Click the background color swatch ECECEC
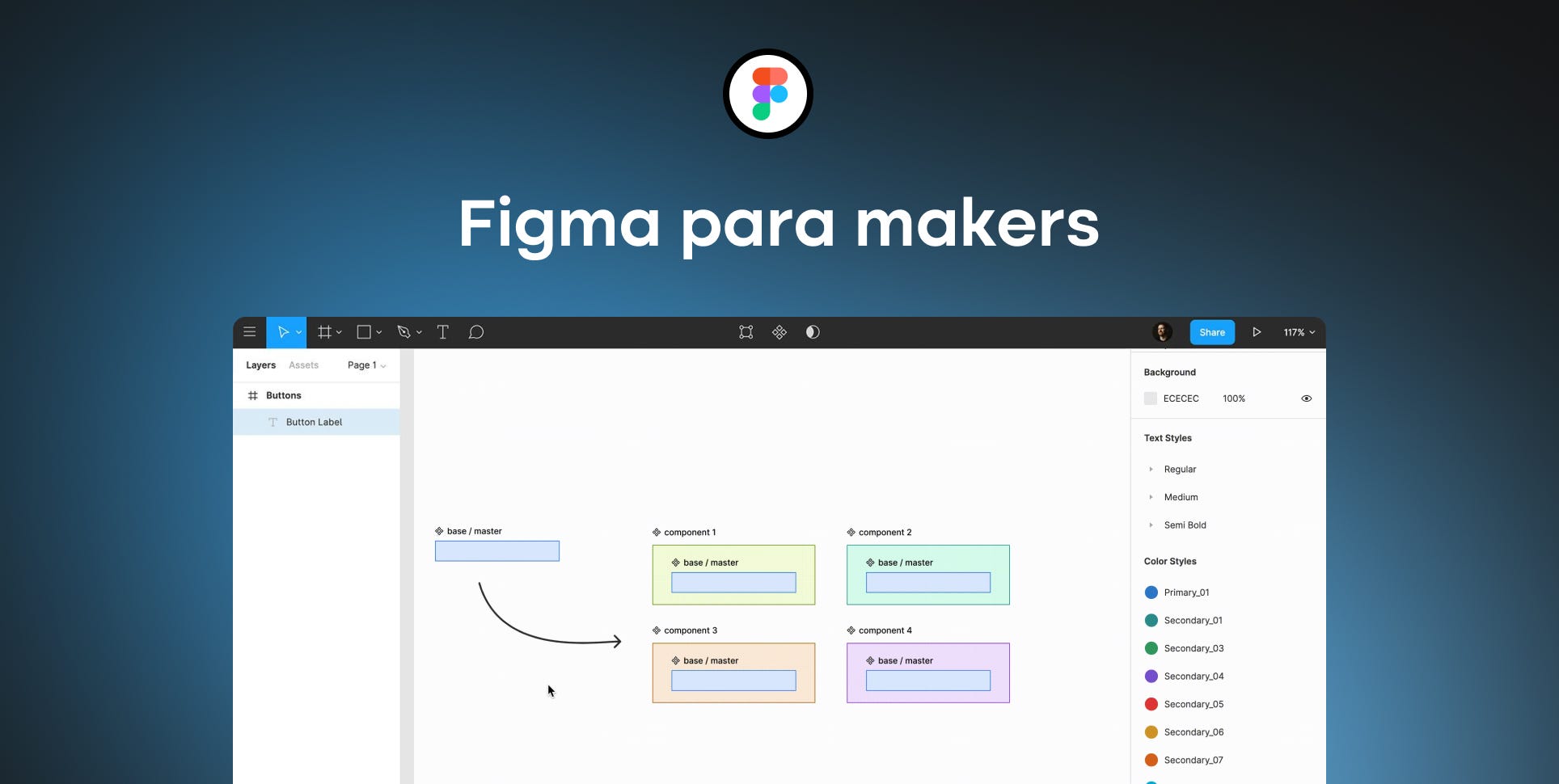 (x=1151, y=398)
